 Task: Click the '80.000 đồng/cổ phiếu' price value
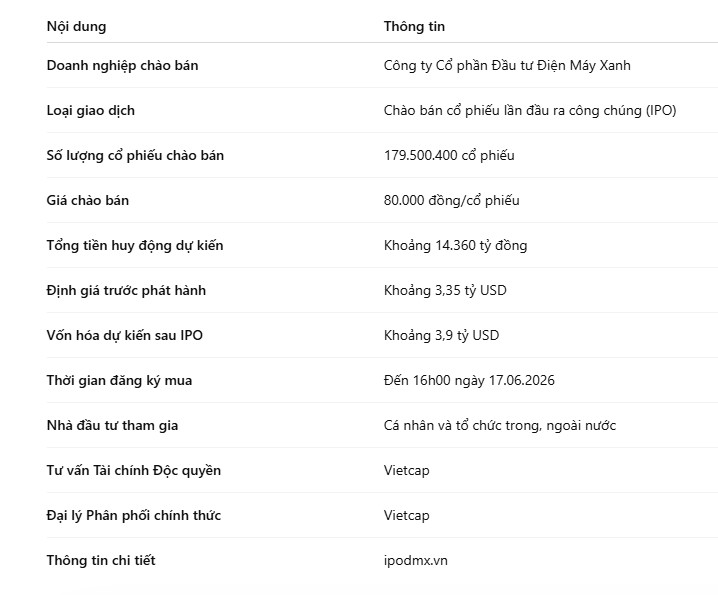tap(451, 200)
